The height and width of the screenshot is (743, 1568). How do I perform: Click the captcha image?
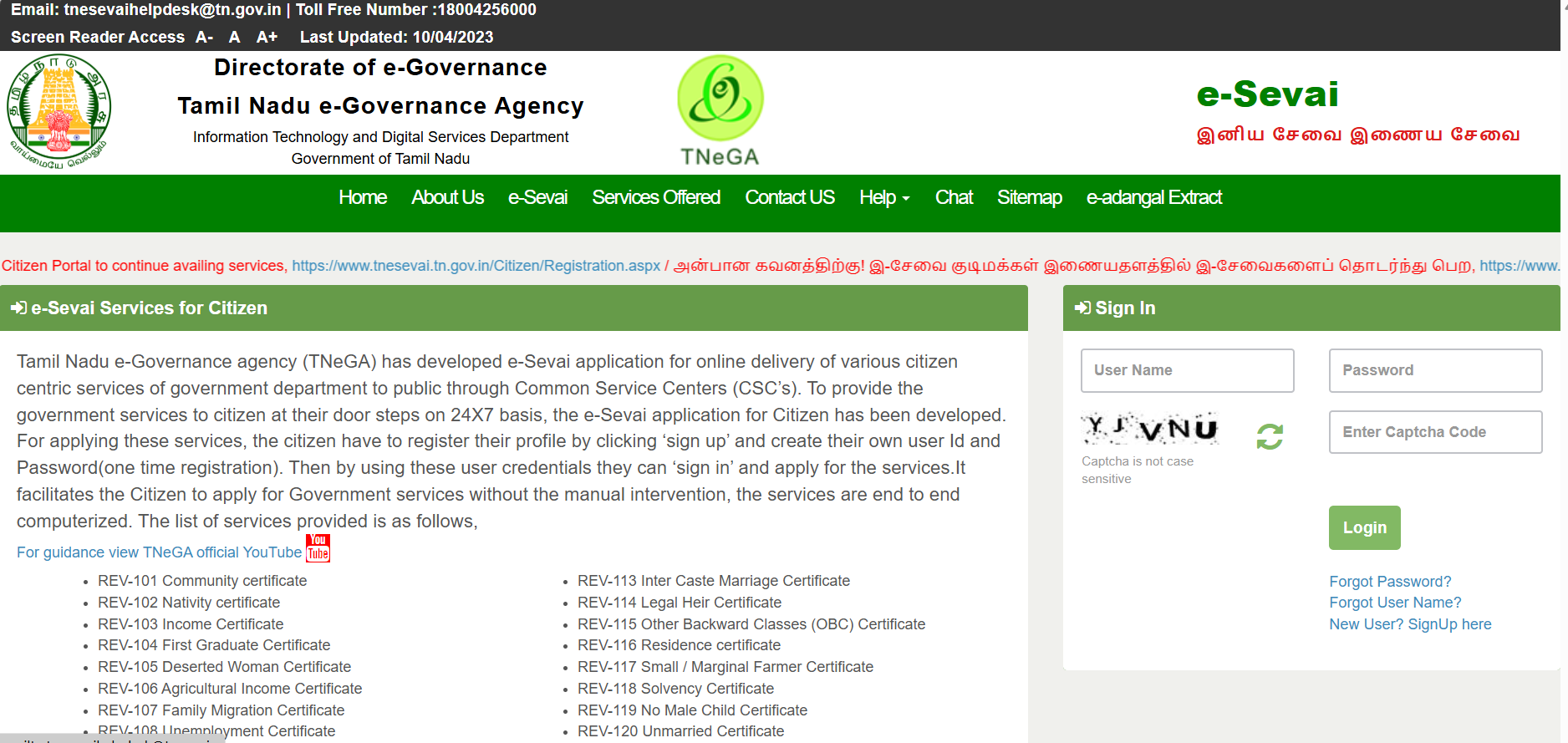pyautogui.click(x=1150, y=429)
